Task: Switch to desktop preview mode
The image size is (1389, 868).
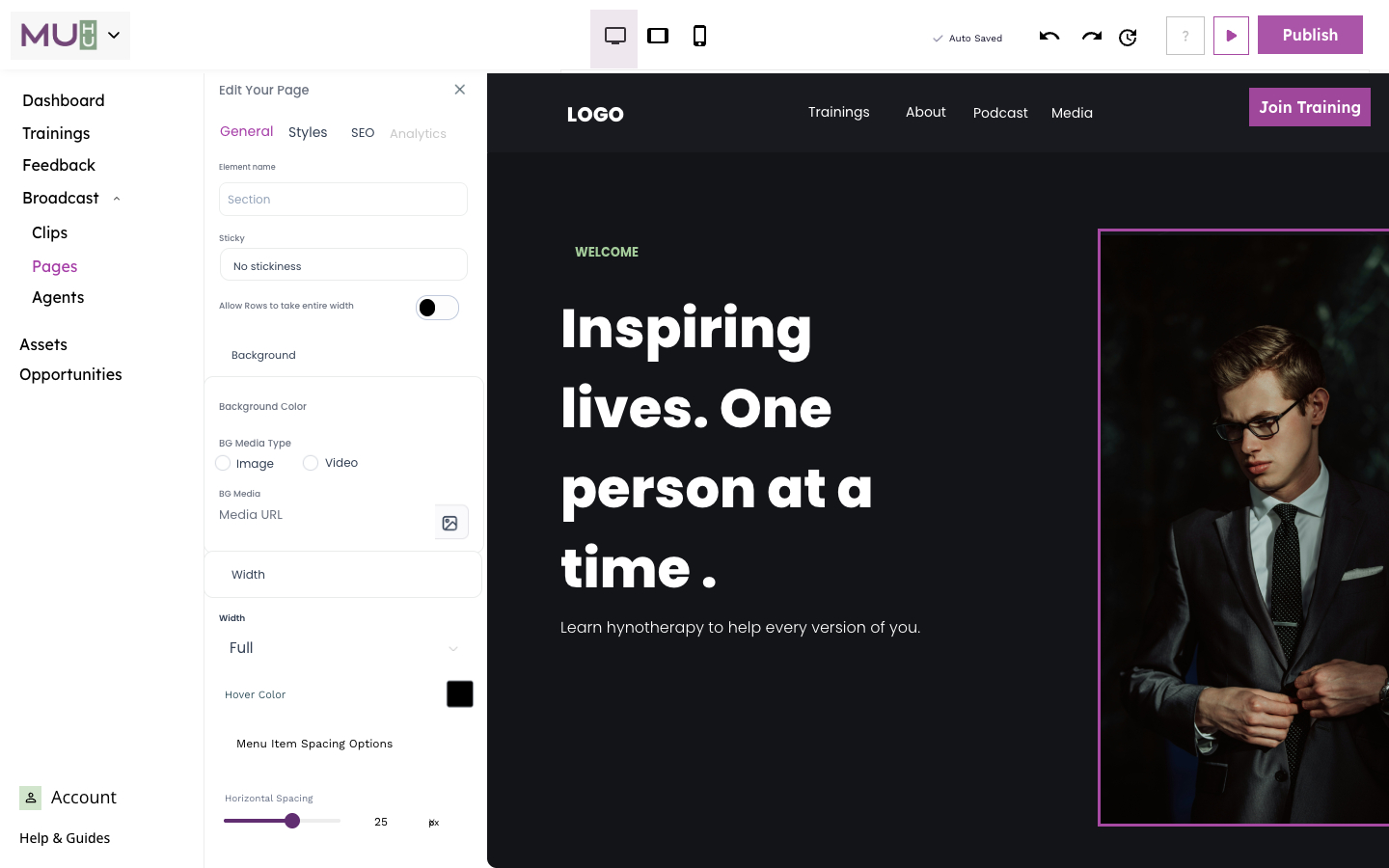Action: 614,37
